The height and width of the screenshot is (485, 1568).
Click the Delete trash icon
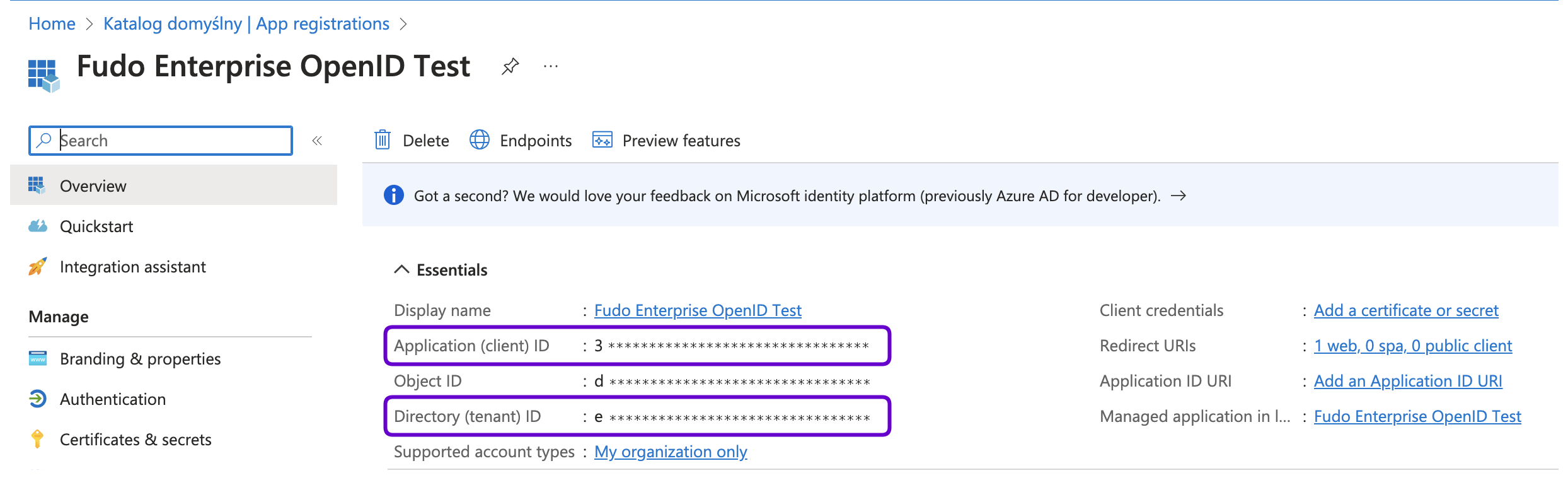point(383,140)
